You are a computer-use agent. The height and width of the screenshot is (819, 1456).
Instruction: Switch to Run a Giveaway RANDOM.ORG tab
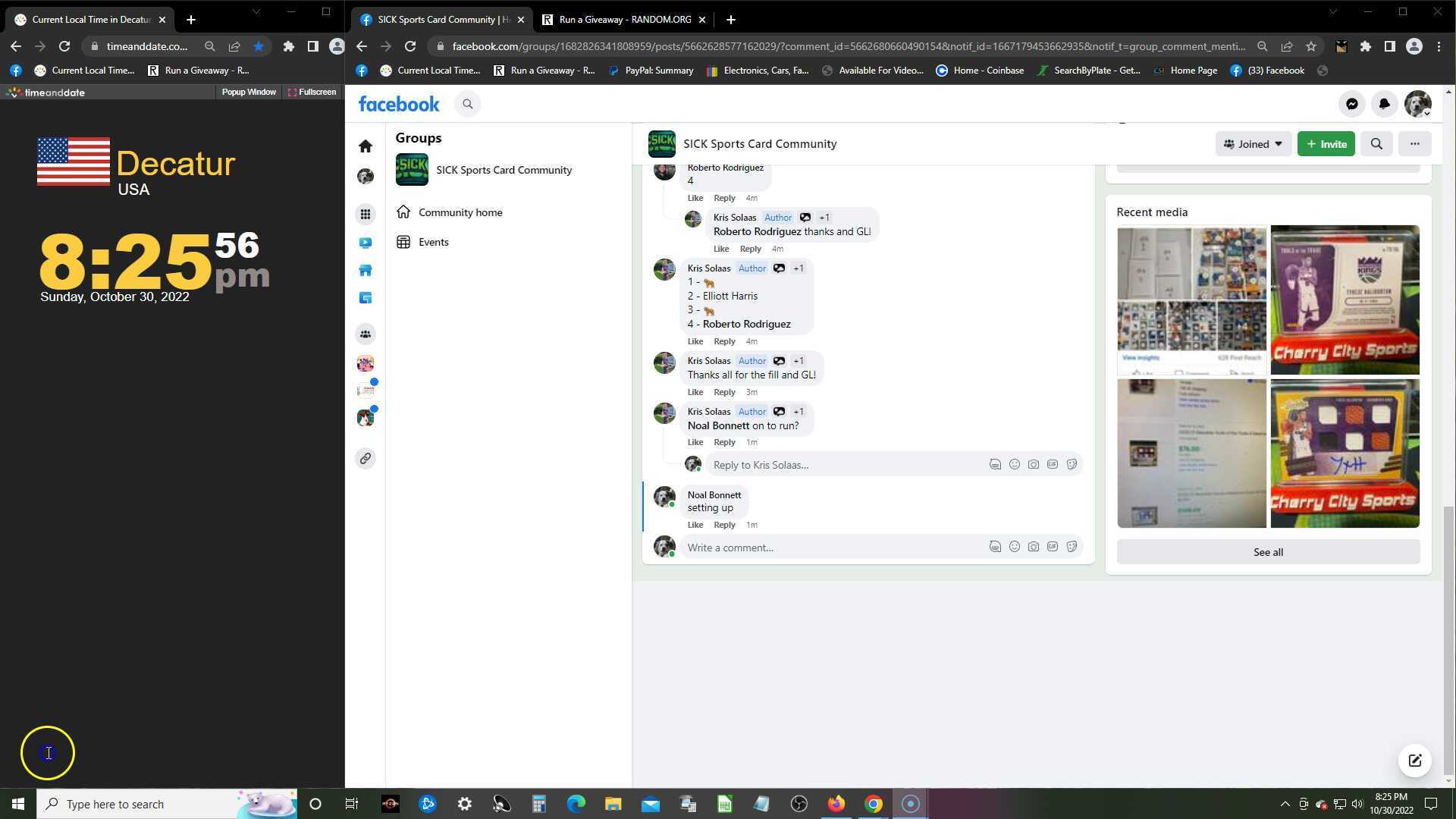point(623,20)
